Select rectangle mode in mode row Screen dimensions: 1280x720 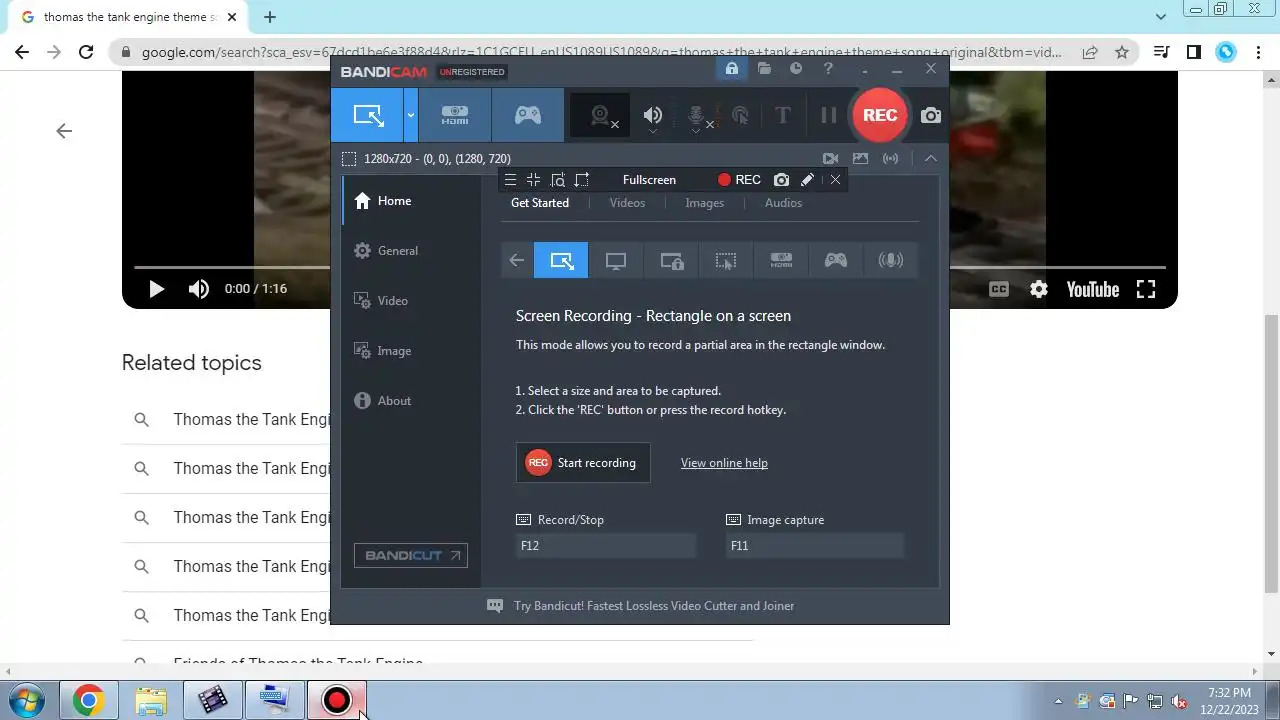[x=562, y=260]
